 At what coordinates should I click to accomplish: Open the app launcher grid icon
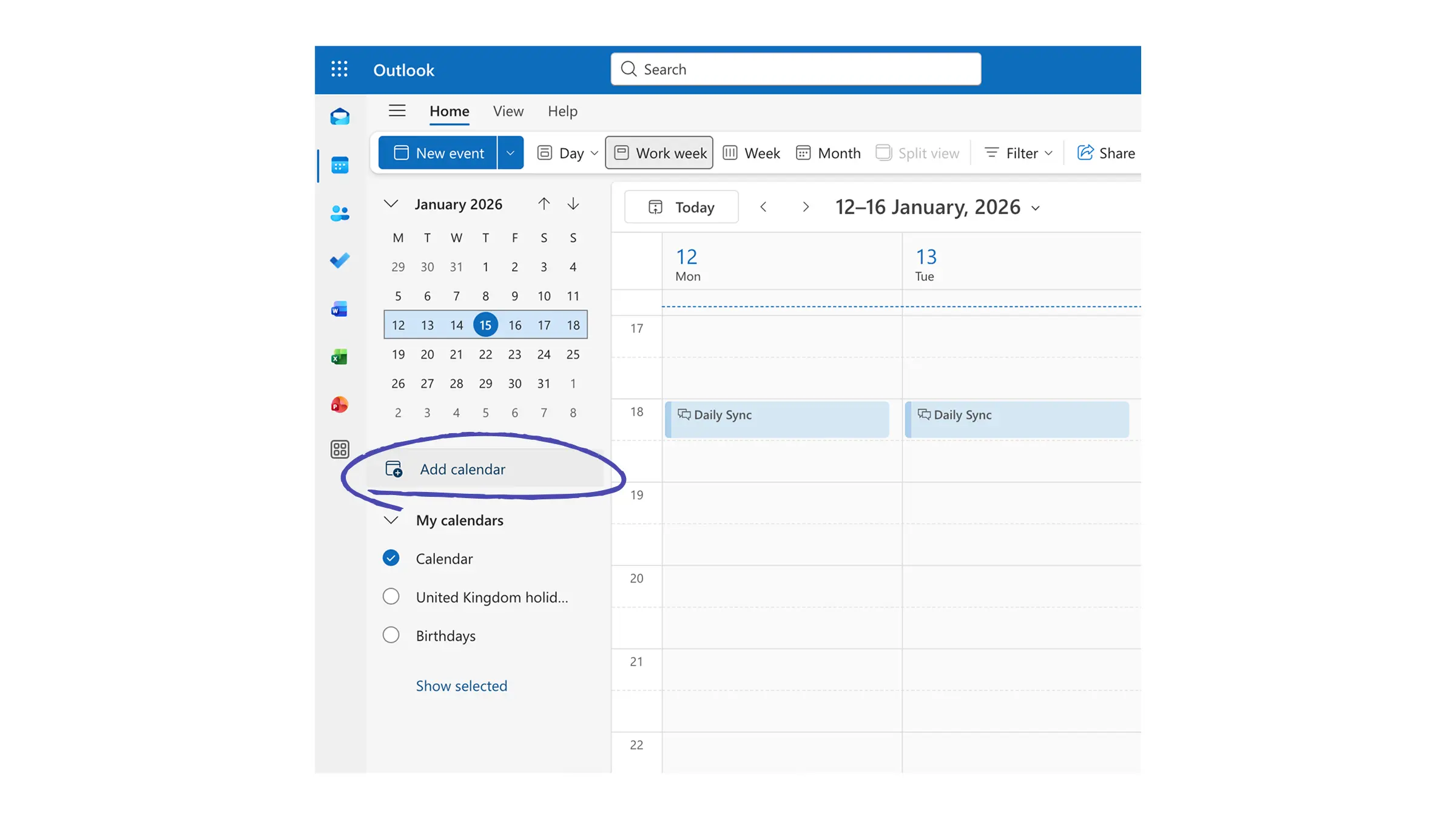(x=339, y=69)
